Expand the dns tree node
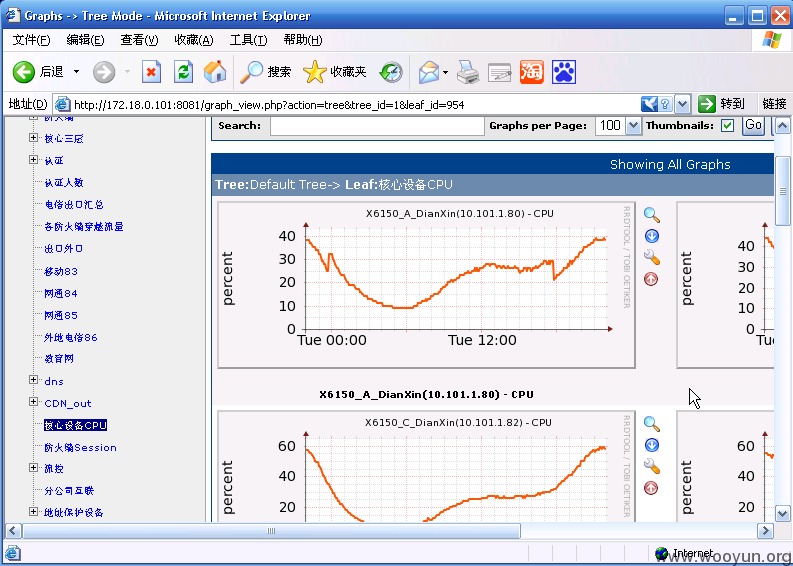 pyautogui.click(x=33, y=380)
